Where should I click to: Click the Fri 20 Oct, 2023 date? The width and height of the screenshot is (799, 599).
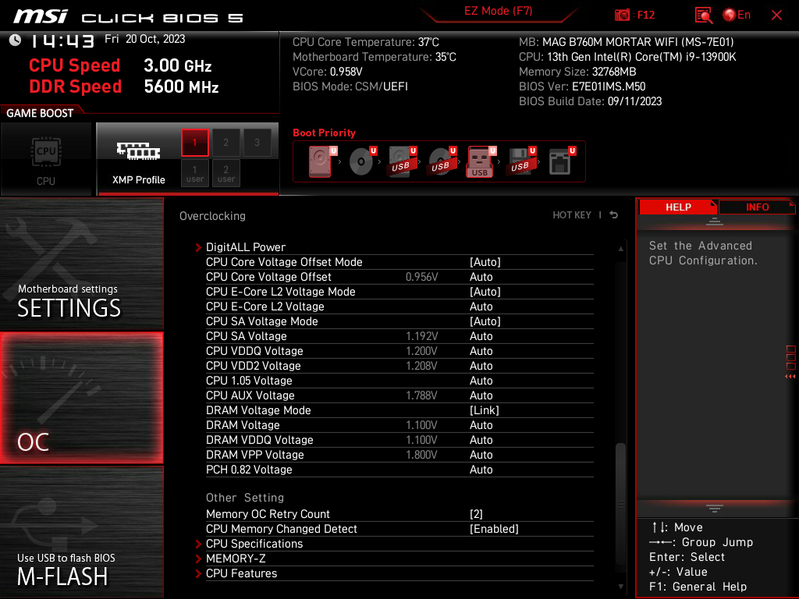[145, 39]
